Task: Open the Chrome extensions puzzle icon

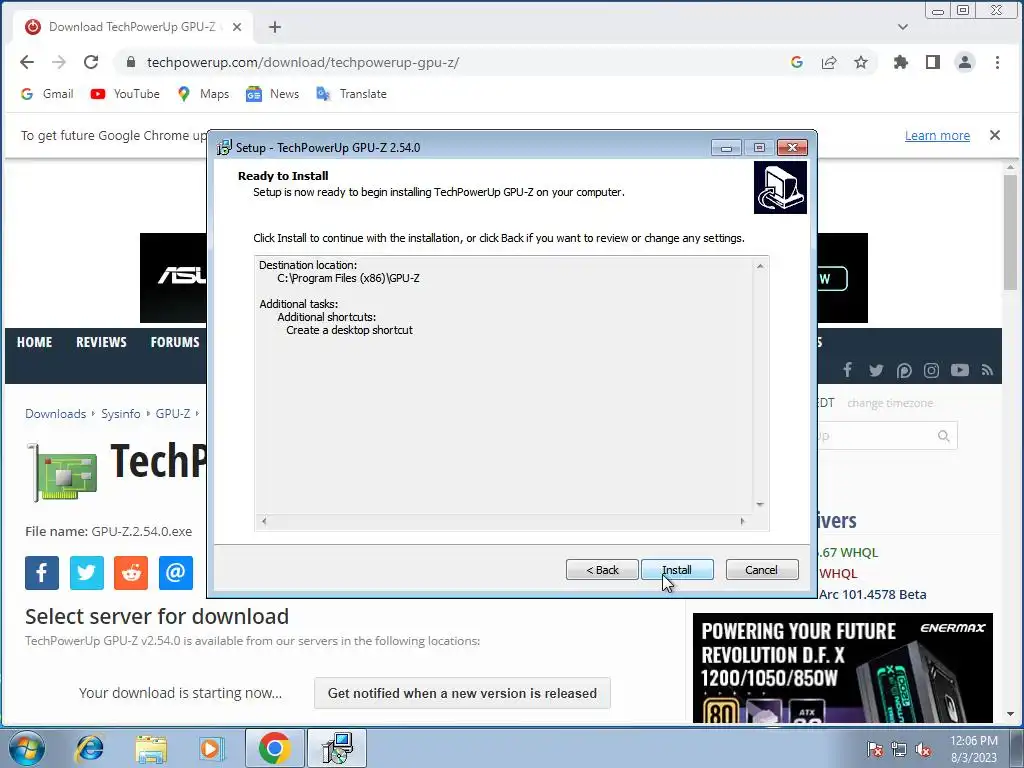Action: [901, 62]
